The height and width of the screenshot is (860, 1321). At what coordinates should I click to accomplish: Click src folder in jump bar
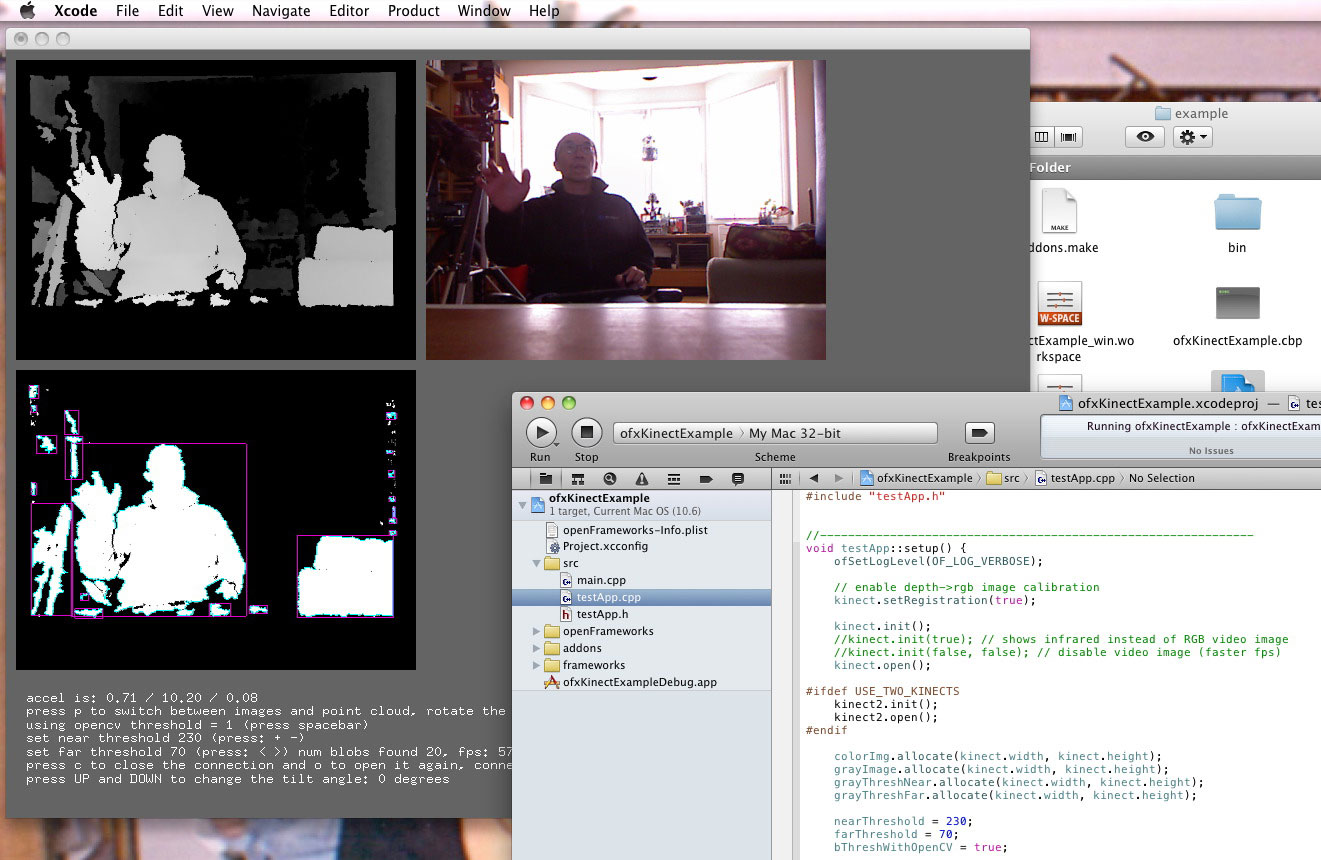pos(1003,478)
